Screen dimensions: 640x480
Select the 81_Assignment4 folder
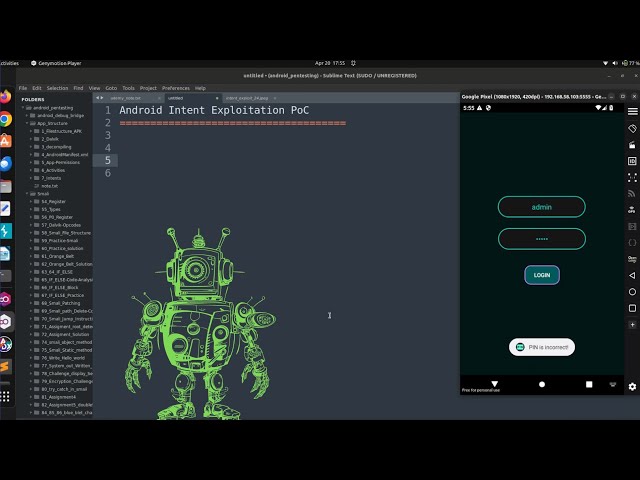click(58, 397)
